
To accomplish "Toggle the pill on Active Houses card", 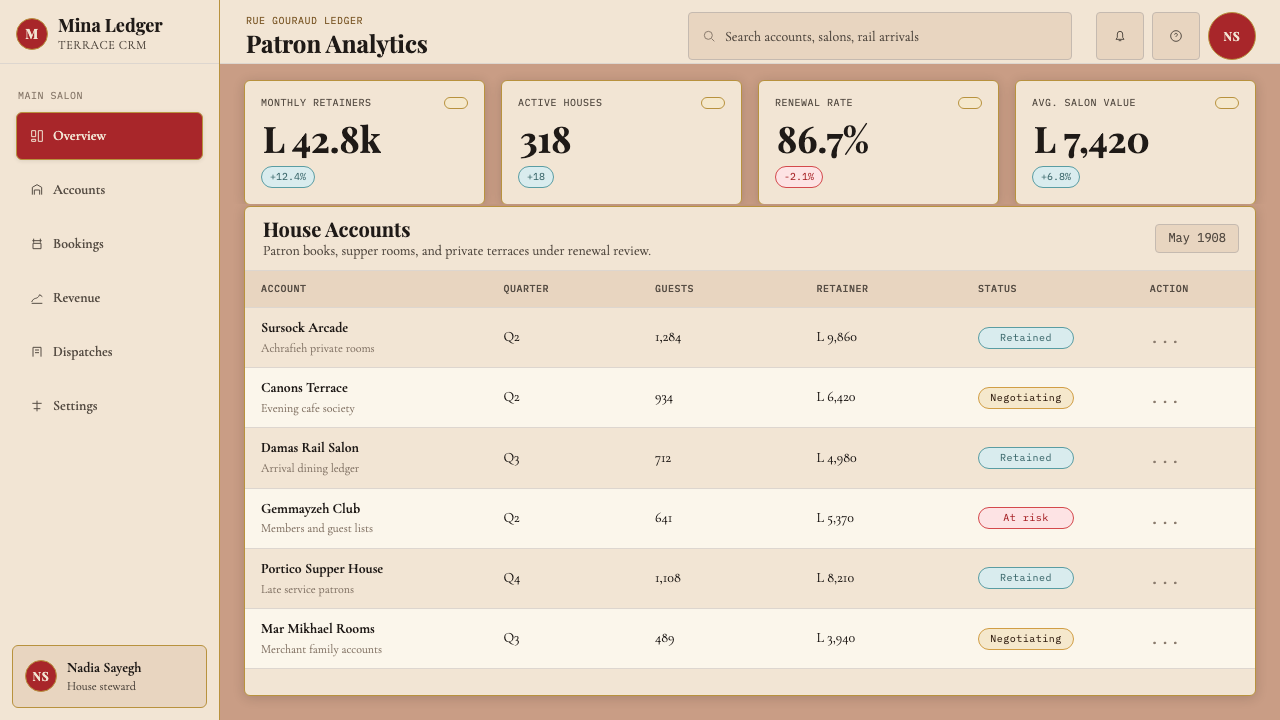I will (x=713, y=103).
